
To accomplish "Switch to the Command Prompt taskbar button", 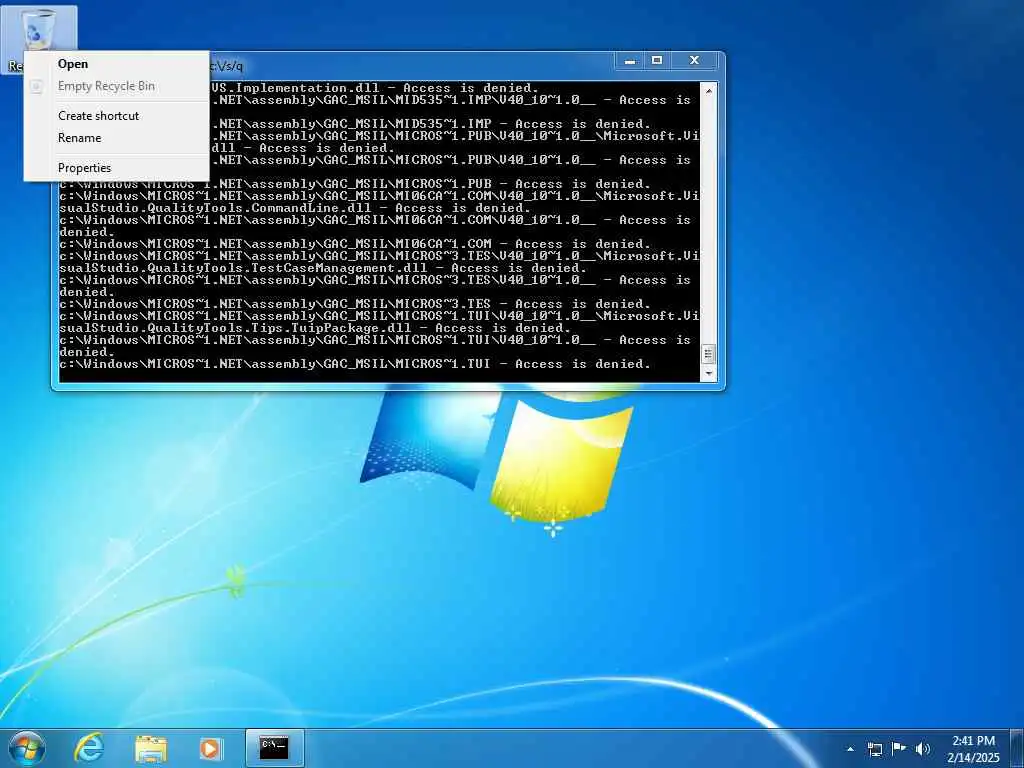I will (274, 748).
